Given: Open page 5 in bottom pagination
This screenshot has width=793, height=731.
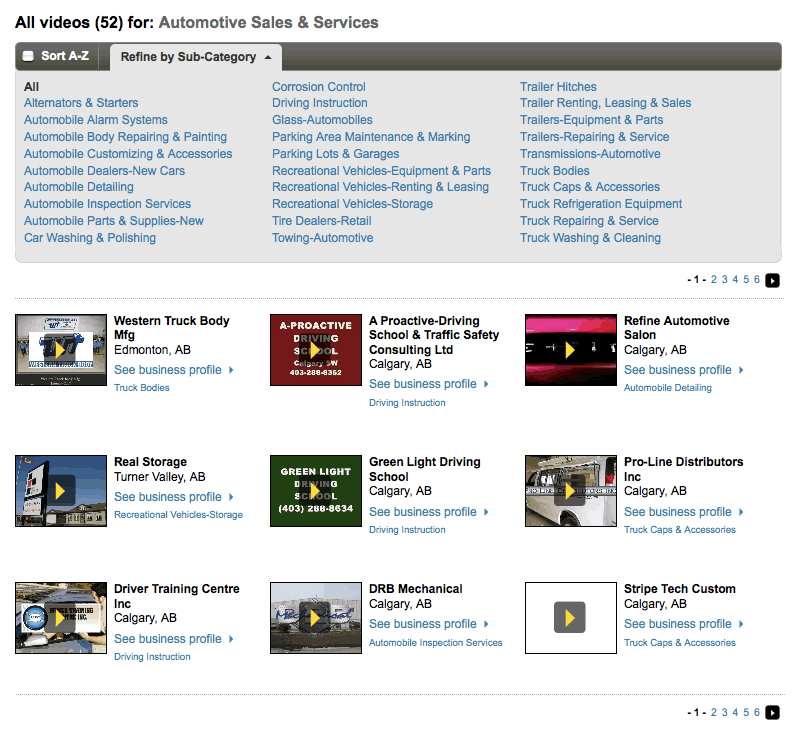Looking at the screenshot, I should pos(746,712).
